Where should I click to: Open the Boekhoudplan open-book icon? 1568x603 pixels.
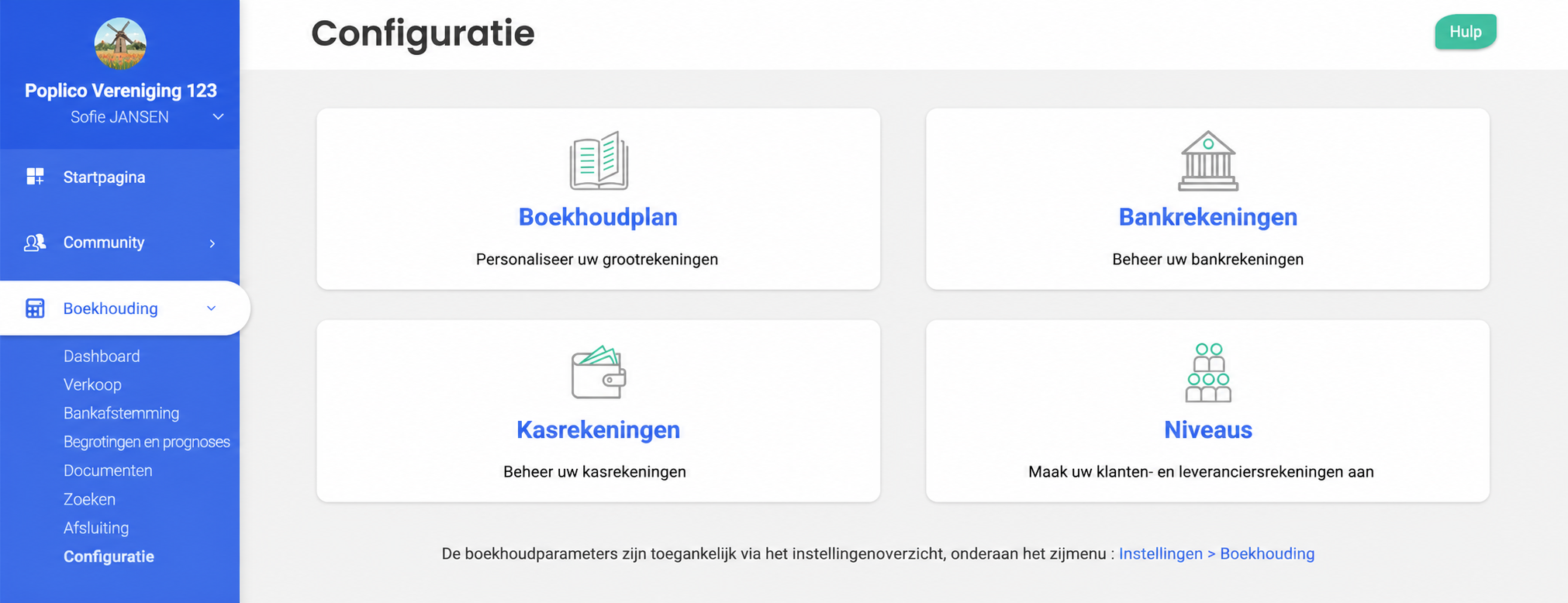pyautogui.click(x=599, y=160)
